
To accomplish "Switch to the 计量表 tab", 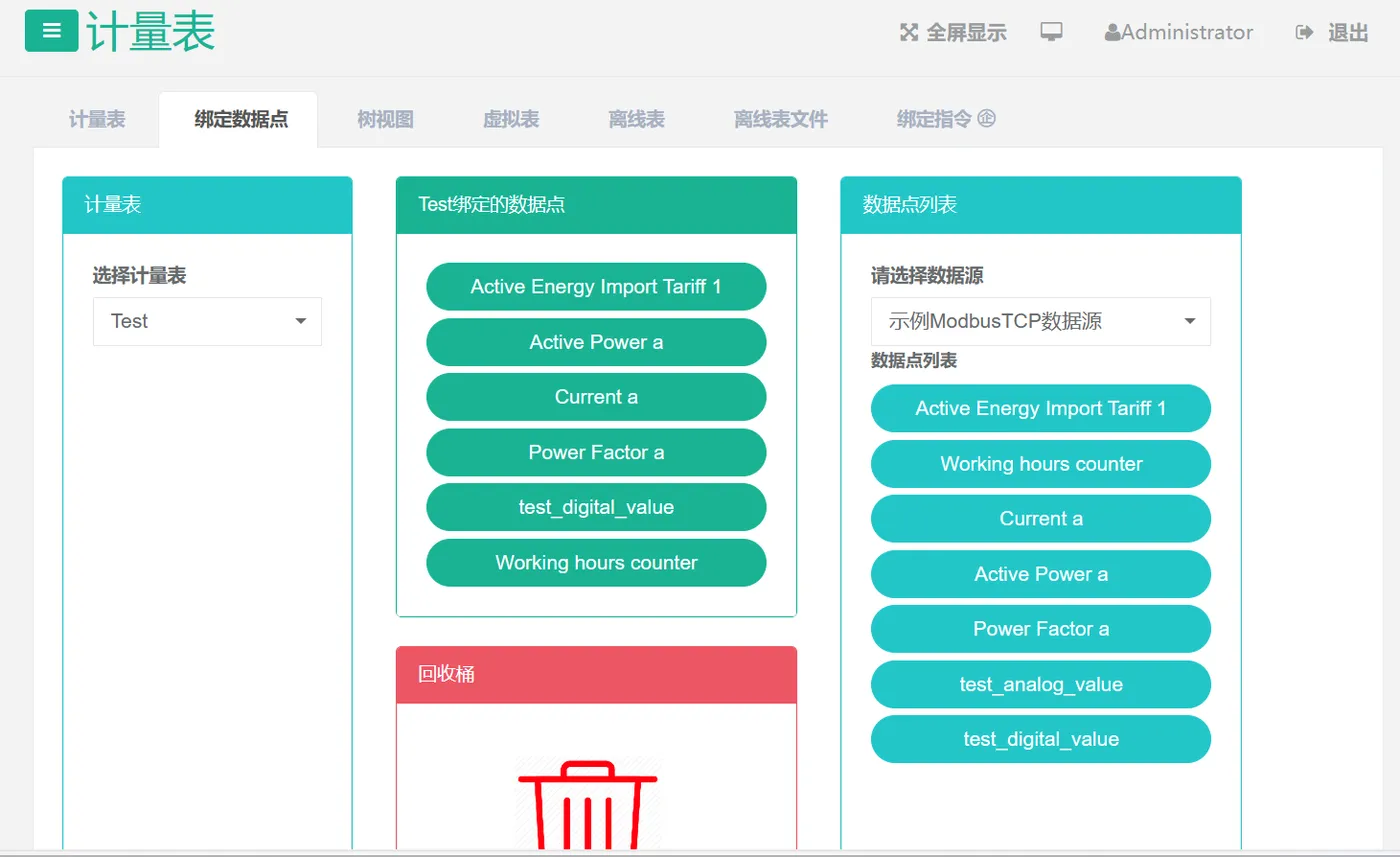I will click(x=95, y=117).
